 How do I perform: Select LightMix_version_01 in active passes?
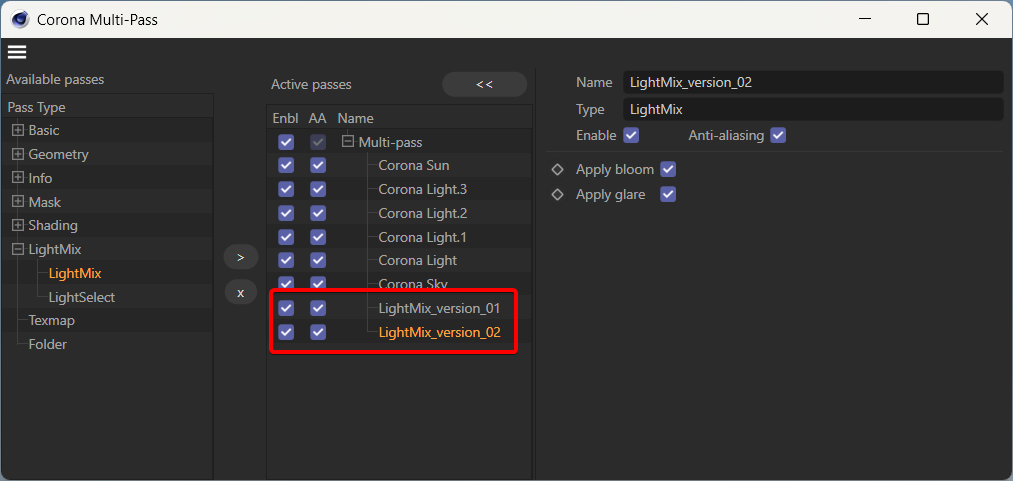[439, 309]
